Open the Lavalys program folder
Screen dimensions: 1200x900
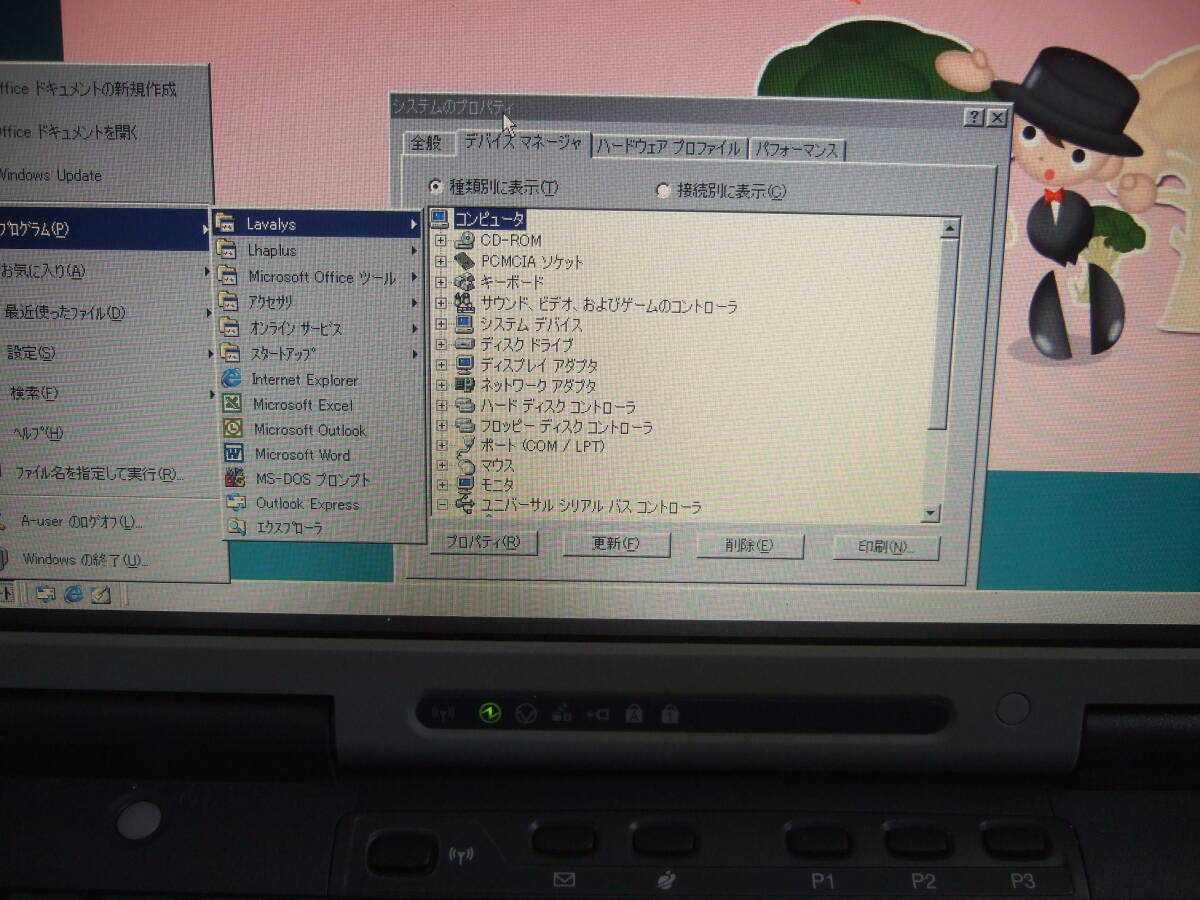tap(317, 224)
